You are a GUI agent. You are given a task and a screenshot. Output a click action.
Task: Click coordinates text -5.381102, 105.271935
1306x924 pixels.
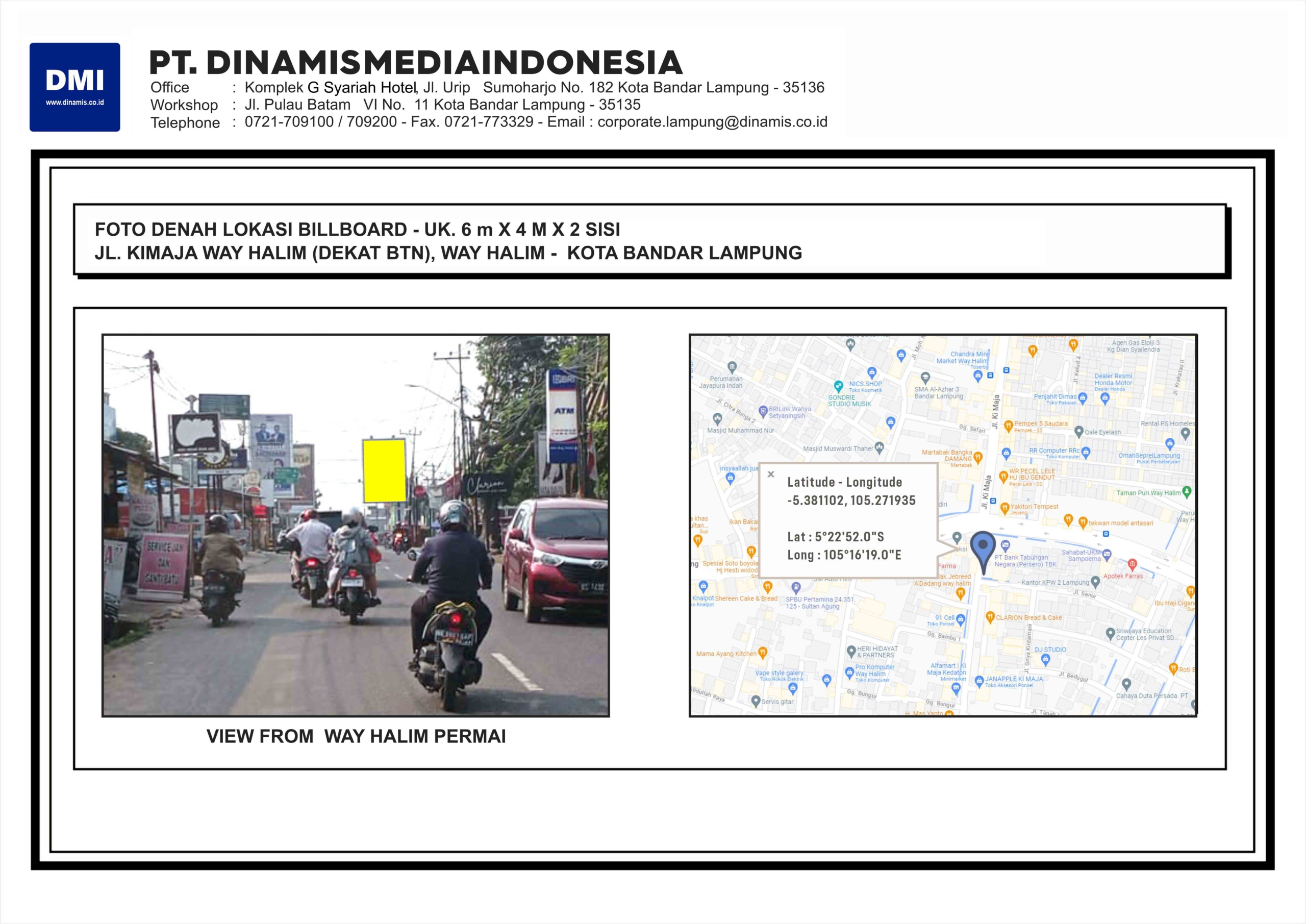coord(851,501)
